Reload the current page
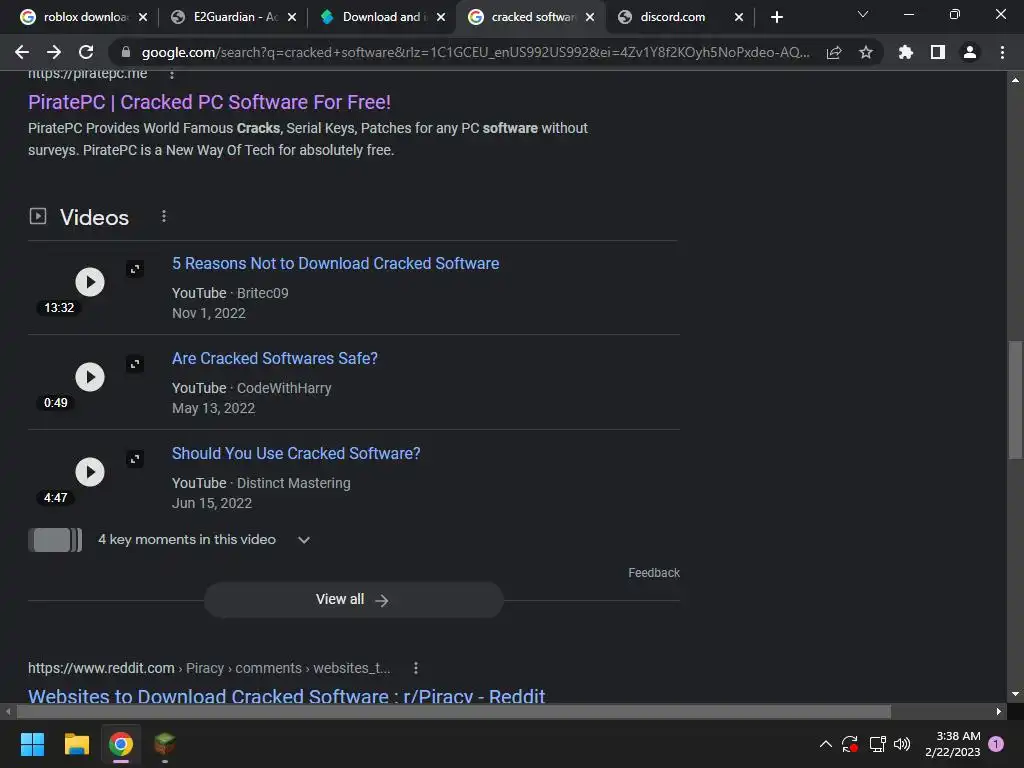The width and height of the screenshot is (1024, 768). (x=86, y=52)
